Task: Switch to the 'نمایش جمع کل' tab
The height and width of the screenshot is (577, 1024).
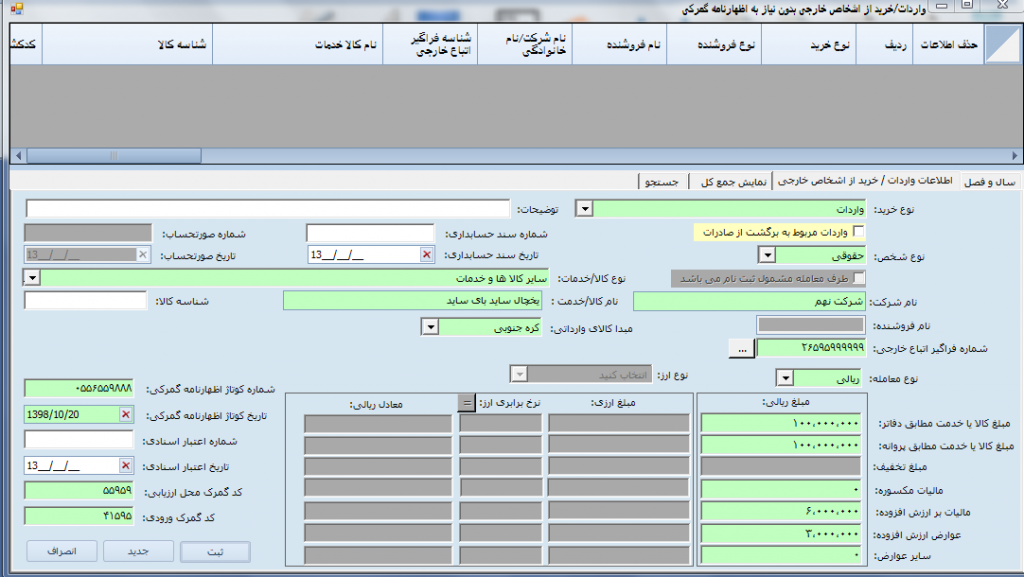Action: coord(733,182)
